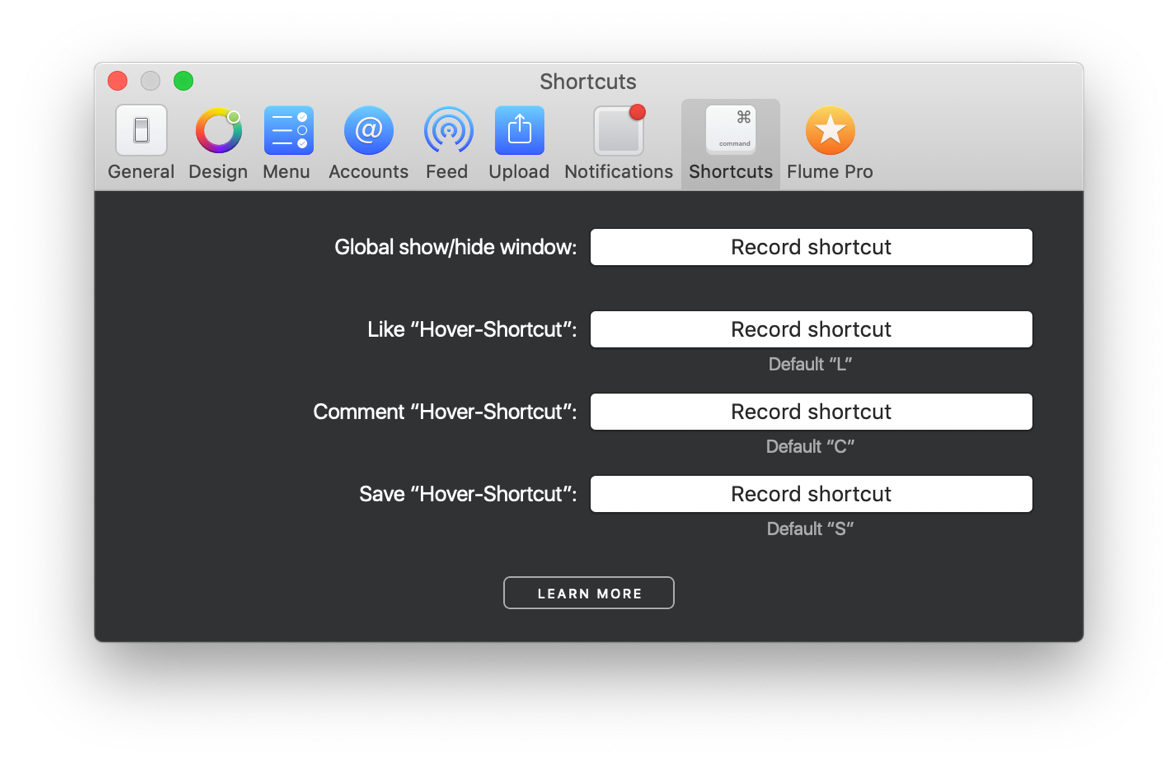Open the General preferences switch icon
The height and width of the screenshot is (764, 1176).
coord(141,130)
